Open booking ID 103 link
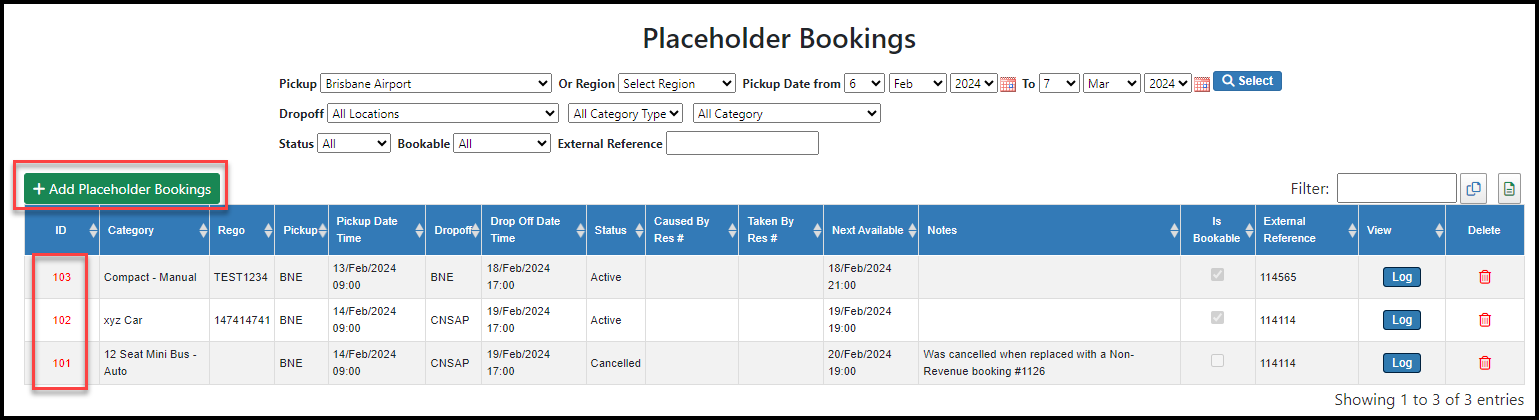The image size is (1539, 420). click(x=62, y=277)
